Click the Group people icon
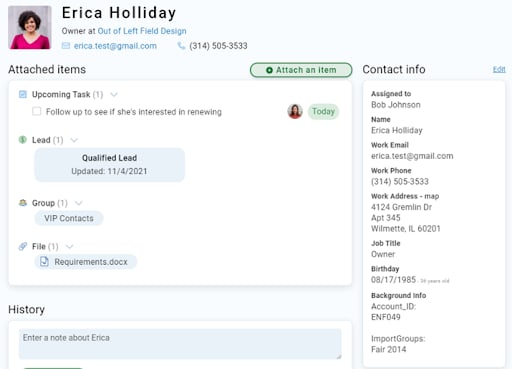Screen dimensions: 512x369 tap(23, 203)
